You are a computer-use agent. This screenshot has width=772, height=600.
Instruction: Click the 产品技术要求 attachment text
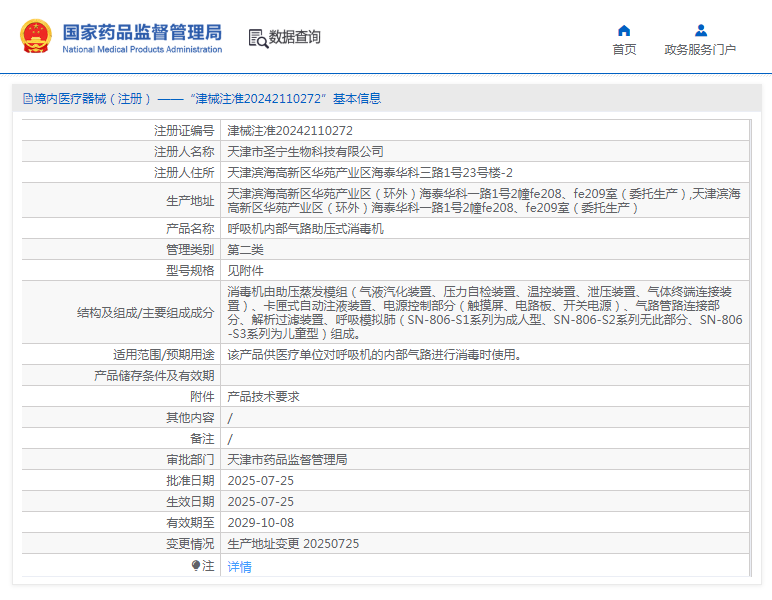[x=263, y=397]
